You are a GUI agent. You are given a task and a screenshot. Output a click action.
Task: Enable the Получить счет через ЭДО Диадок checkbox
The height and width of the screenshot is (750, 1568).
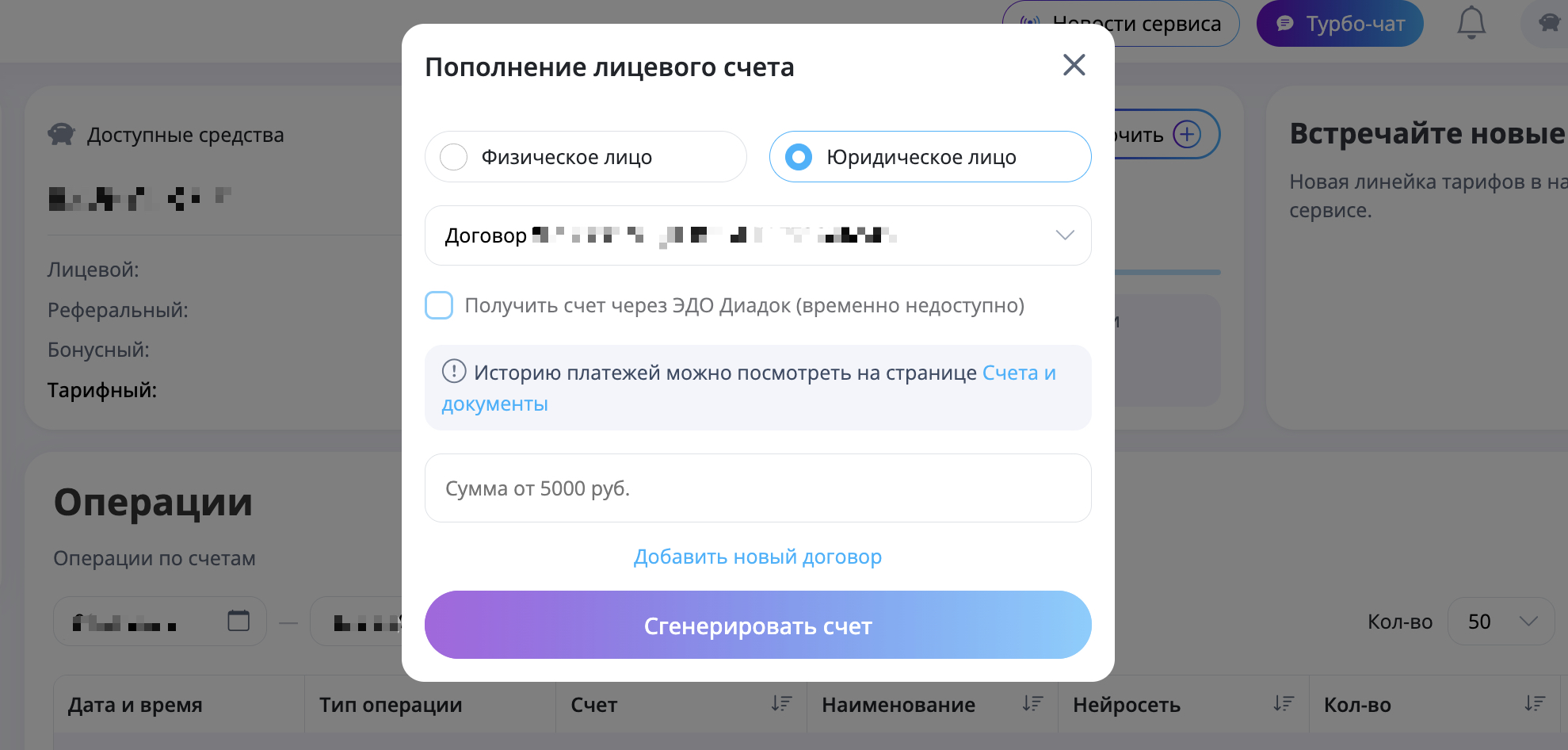438,305
